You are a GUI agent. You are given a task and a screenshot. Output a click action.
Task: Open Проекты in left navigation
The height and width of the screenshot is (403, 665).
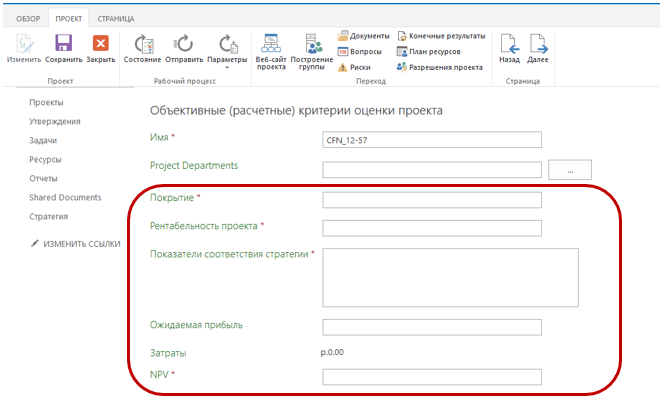click(46, 102)
